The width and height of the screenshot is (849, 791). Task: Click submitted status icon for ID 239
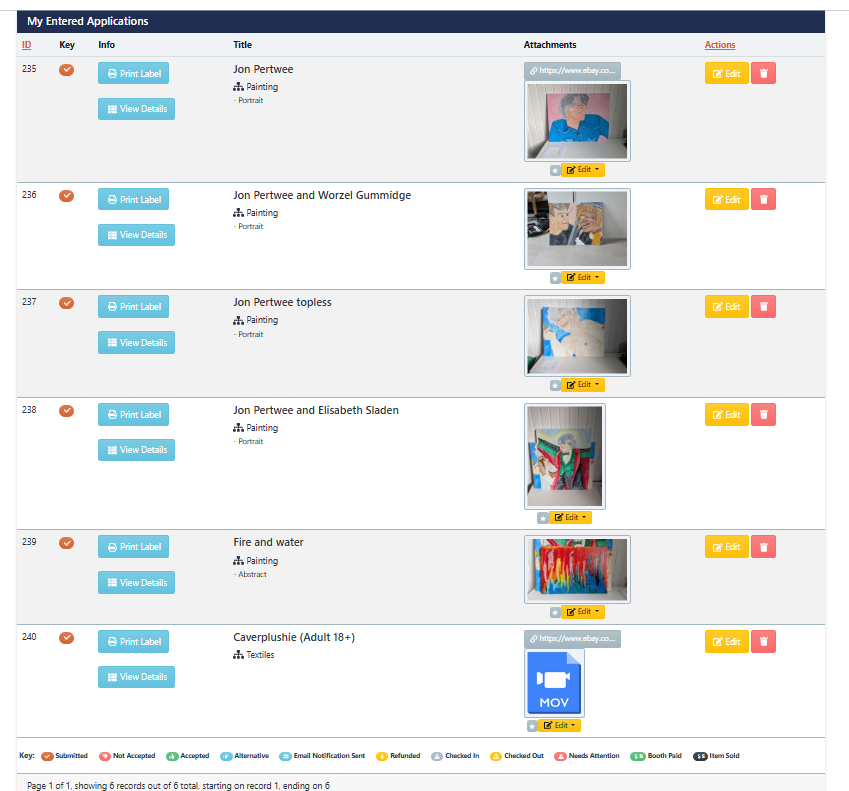click(67, 542)
